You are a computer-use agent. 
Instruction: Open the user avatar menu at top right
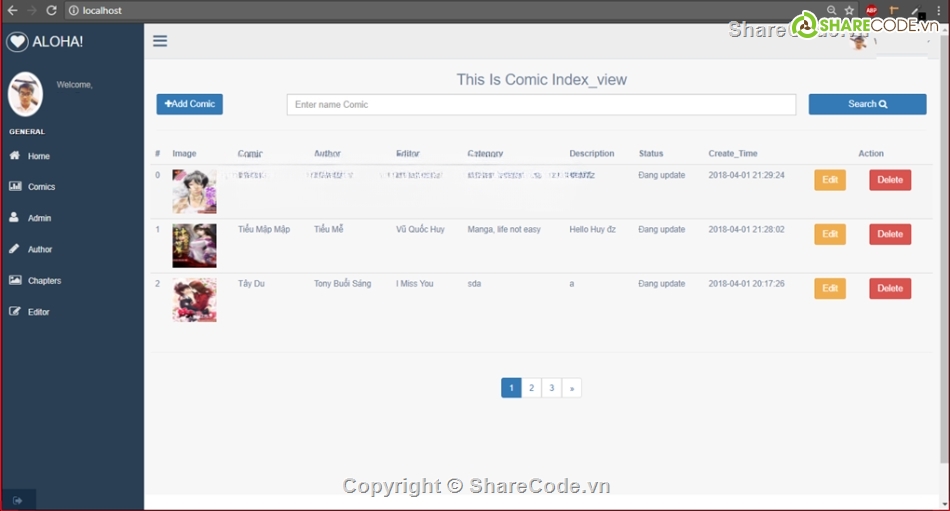(859, 41)
